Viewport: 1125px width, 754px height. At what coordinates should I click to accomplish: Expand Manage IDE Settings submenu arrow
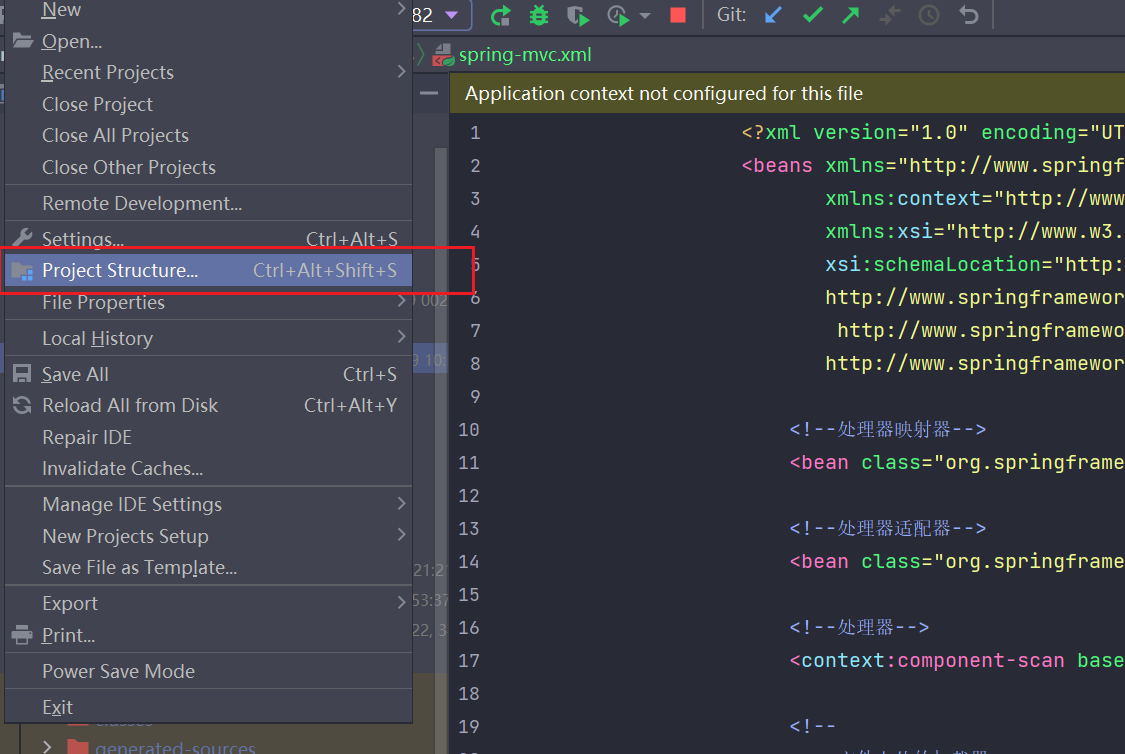pyautogui.click(x=401, y=504)
